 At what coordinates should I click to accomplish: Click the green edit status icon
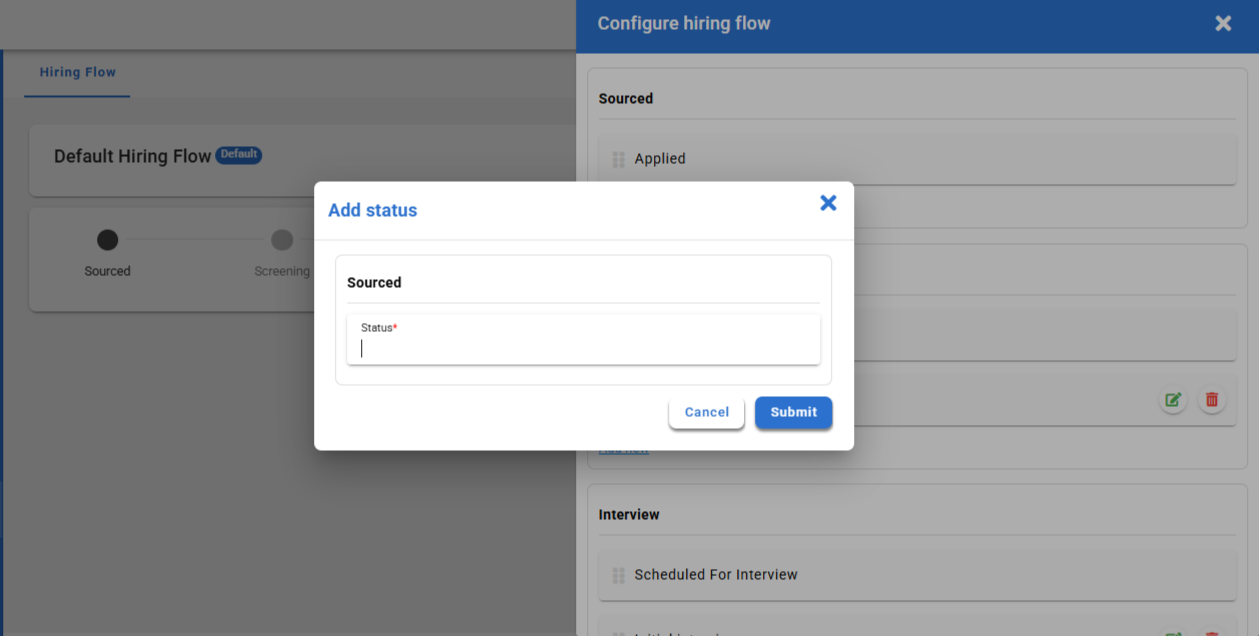(1173, 400)
